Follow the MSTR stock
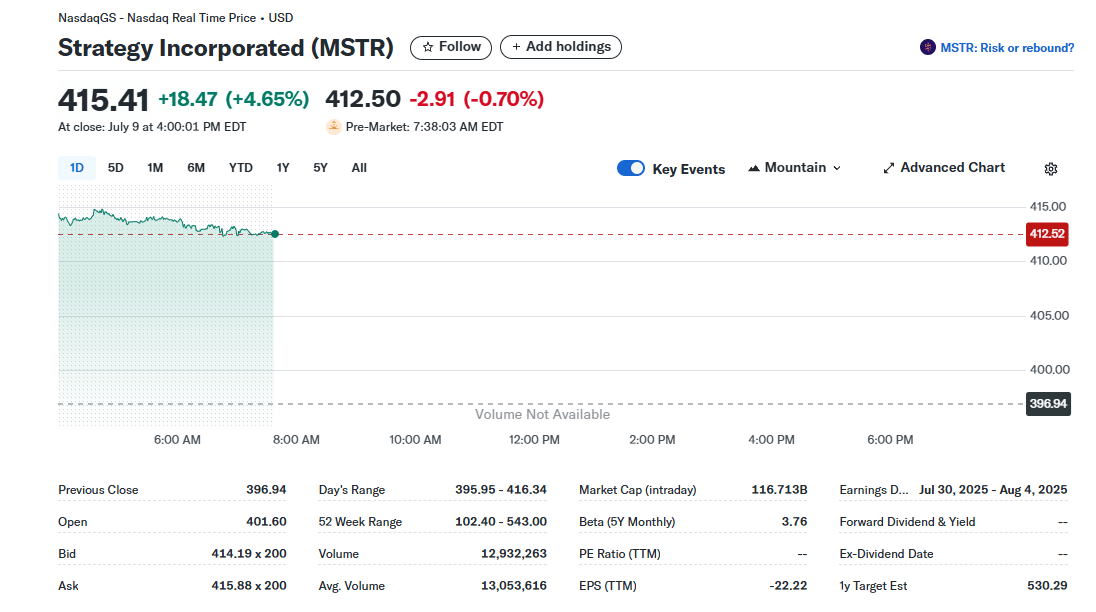The width and height of the screenshot is (1096, 612). coord(451,47)
